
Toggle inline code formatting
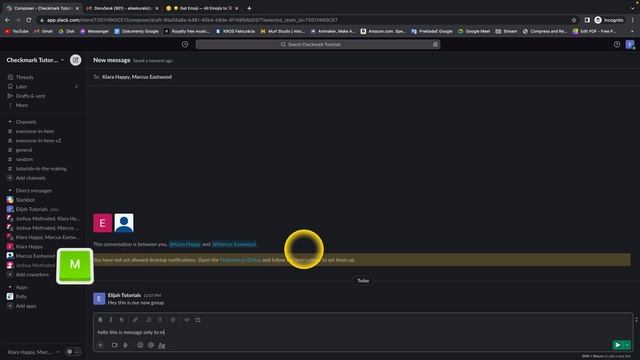[x=187, y=320]
